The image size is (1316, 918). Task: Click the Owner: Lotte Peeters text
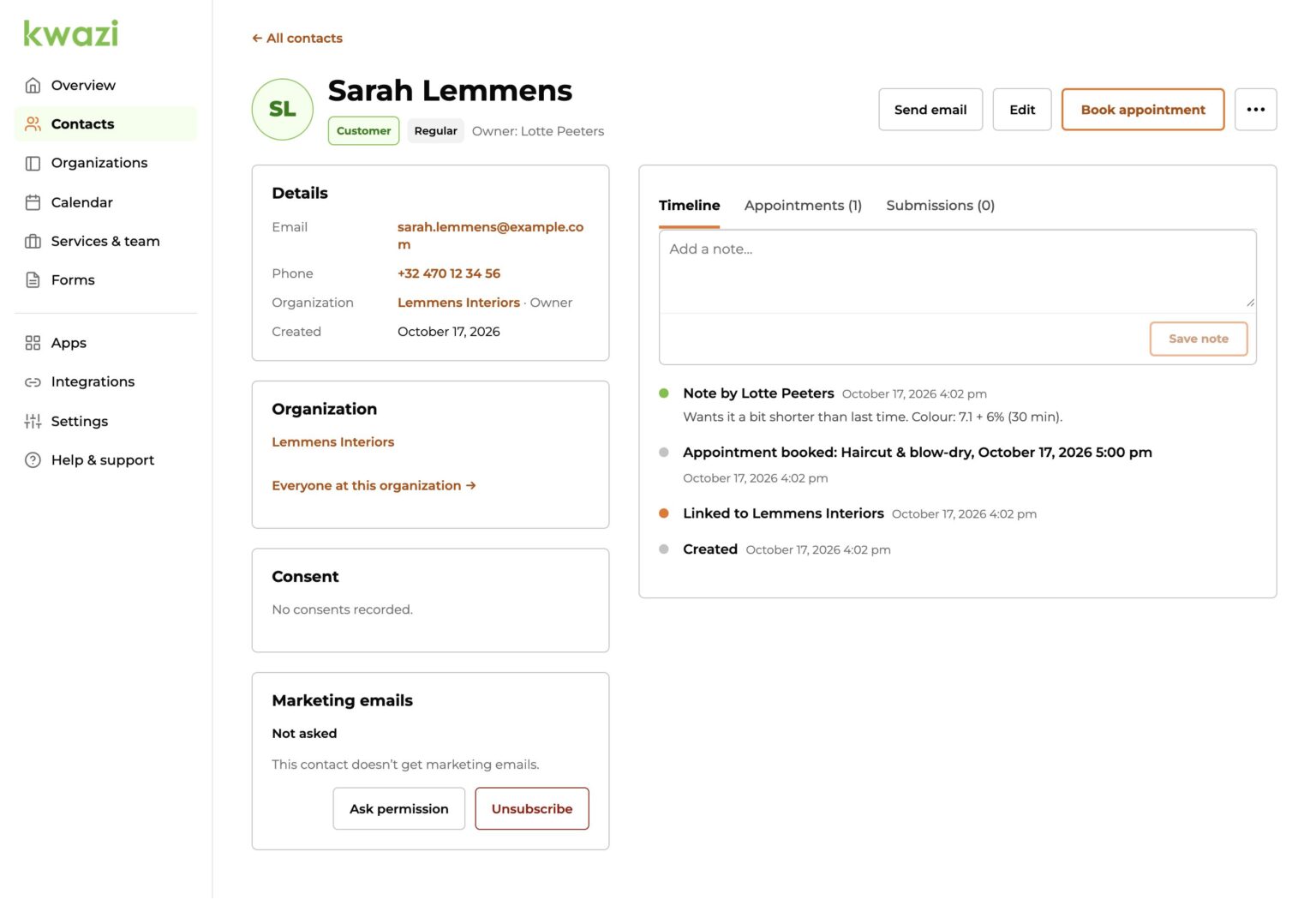click(538, 131)
